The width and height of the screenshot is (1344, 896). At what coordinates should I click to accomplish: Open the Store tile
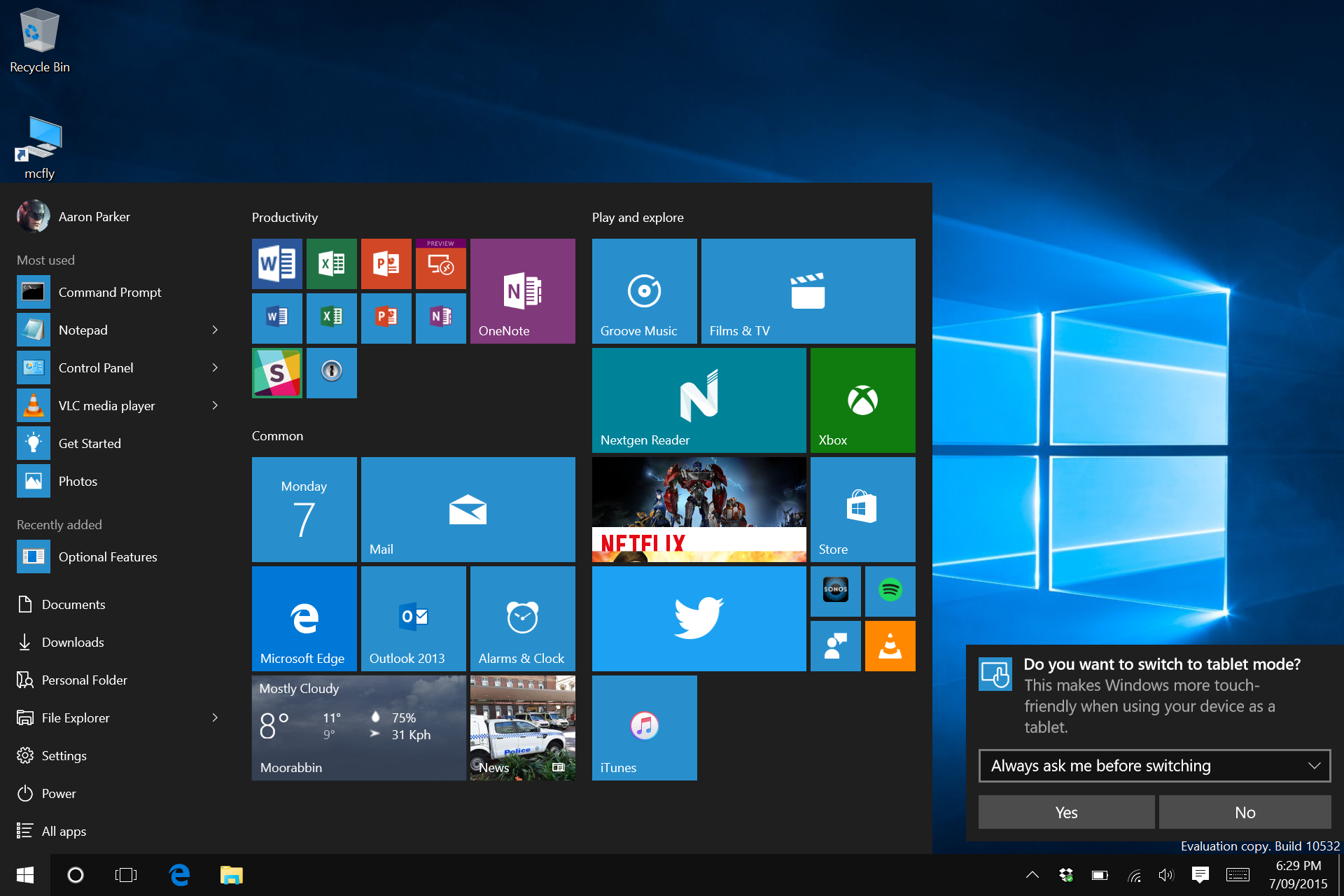click(863, 510)
